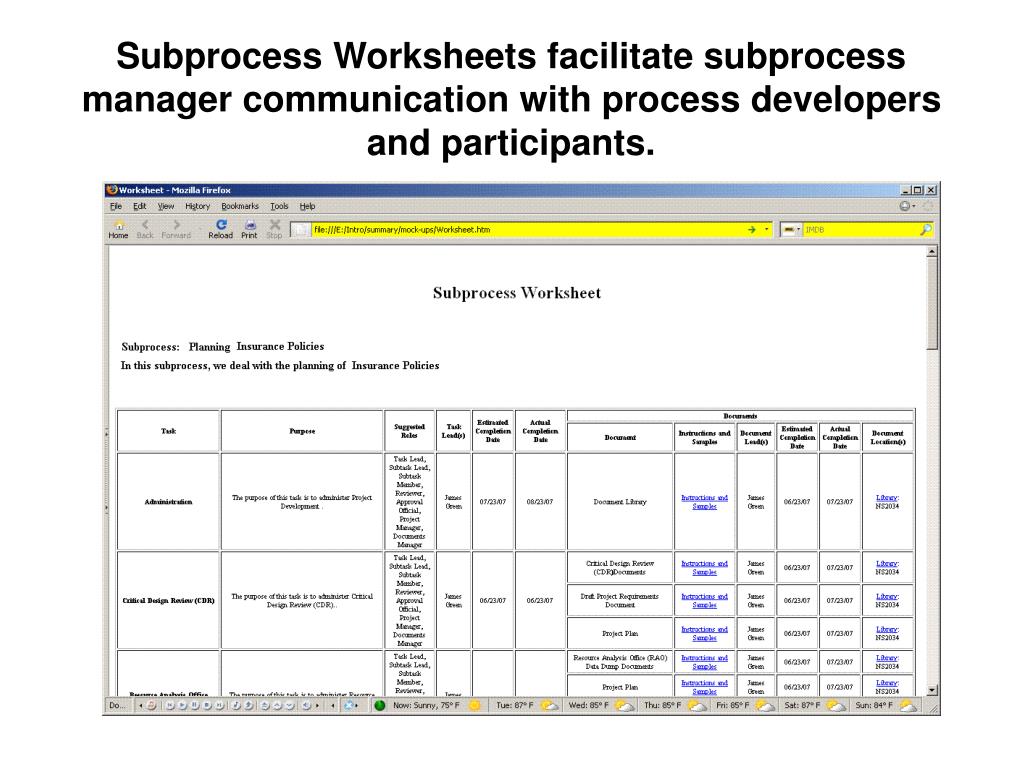
Task: Open Instructions and Samples for Critical Design Review Documents
Action: 704,567
